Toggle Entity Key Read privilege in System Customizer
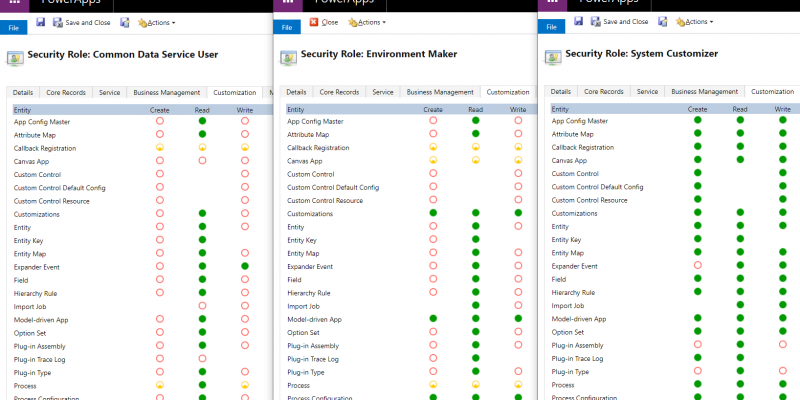 tap(740, 239)
